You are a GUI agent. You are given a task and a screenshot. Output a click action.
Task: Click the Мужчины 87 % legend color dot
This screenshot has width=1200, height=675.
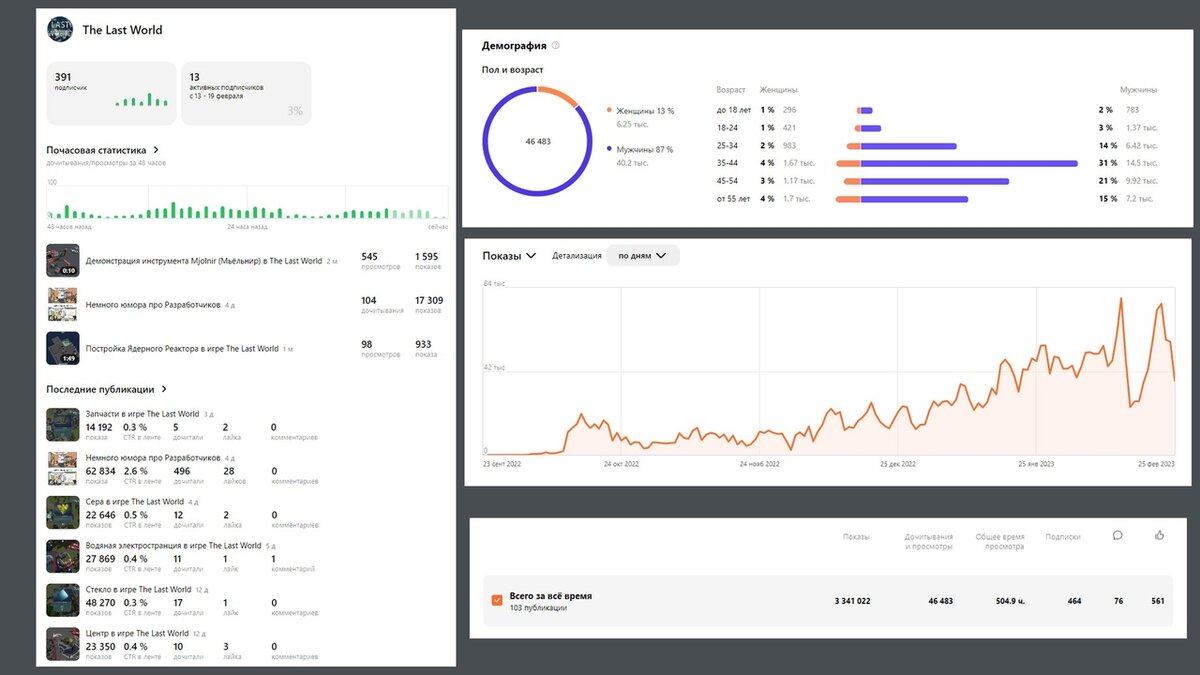[x=610, y=149]
